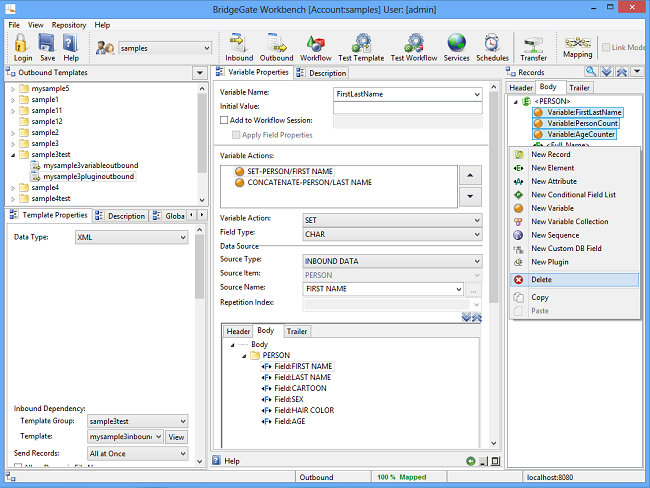
Task: Click the ellipsis button next to Source Name
Action: click(473, 289)
